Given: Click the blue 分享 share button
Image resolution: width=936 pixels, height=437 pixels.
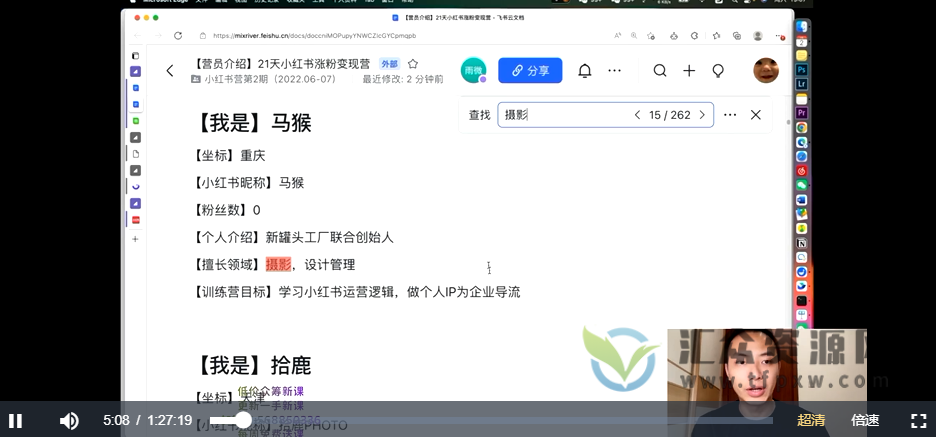Looking at the screenshot, I should click(530, 71).
